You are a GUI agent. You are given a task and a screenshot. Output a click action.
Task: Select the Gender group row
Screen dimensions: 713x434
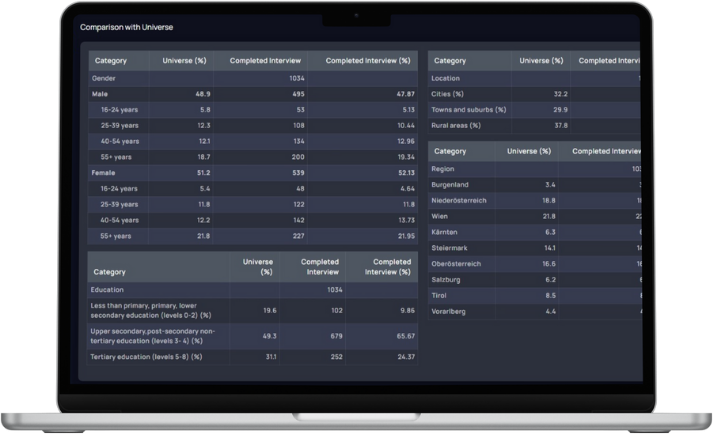104,77
